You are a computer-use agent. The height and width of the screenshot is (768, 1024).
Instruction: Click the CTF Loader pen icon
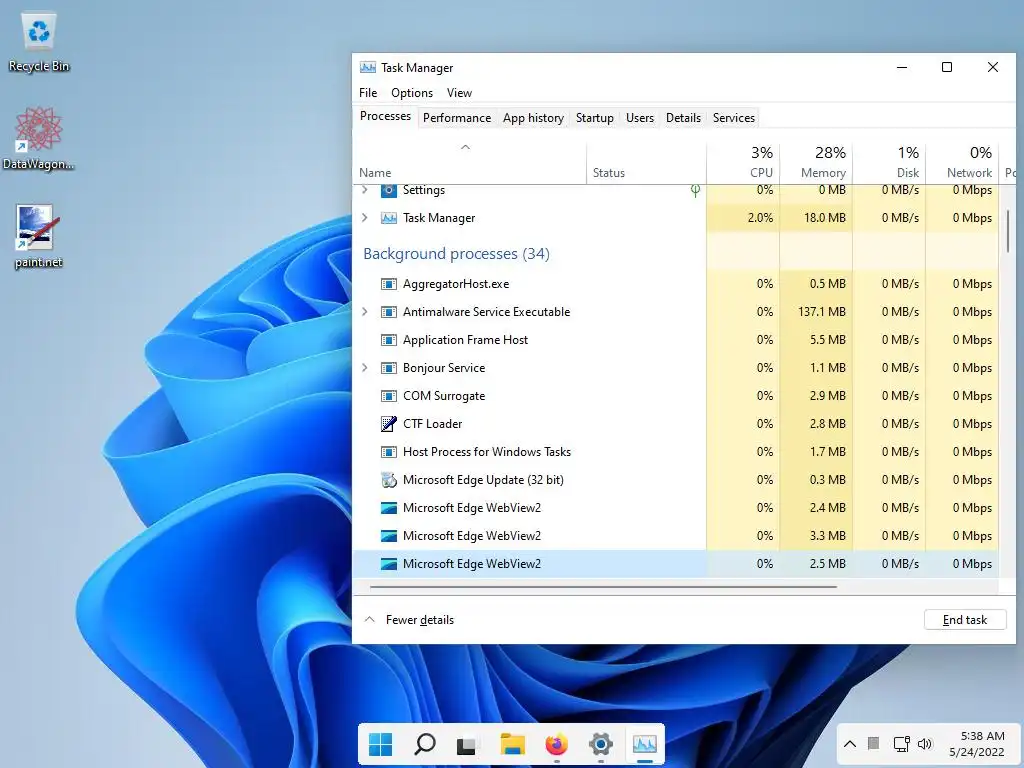389,424
